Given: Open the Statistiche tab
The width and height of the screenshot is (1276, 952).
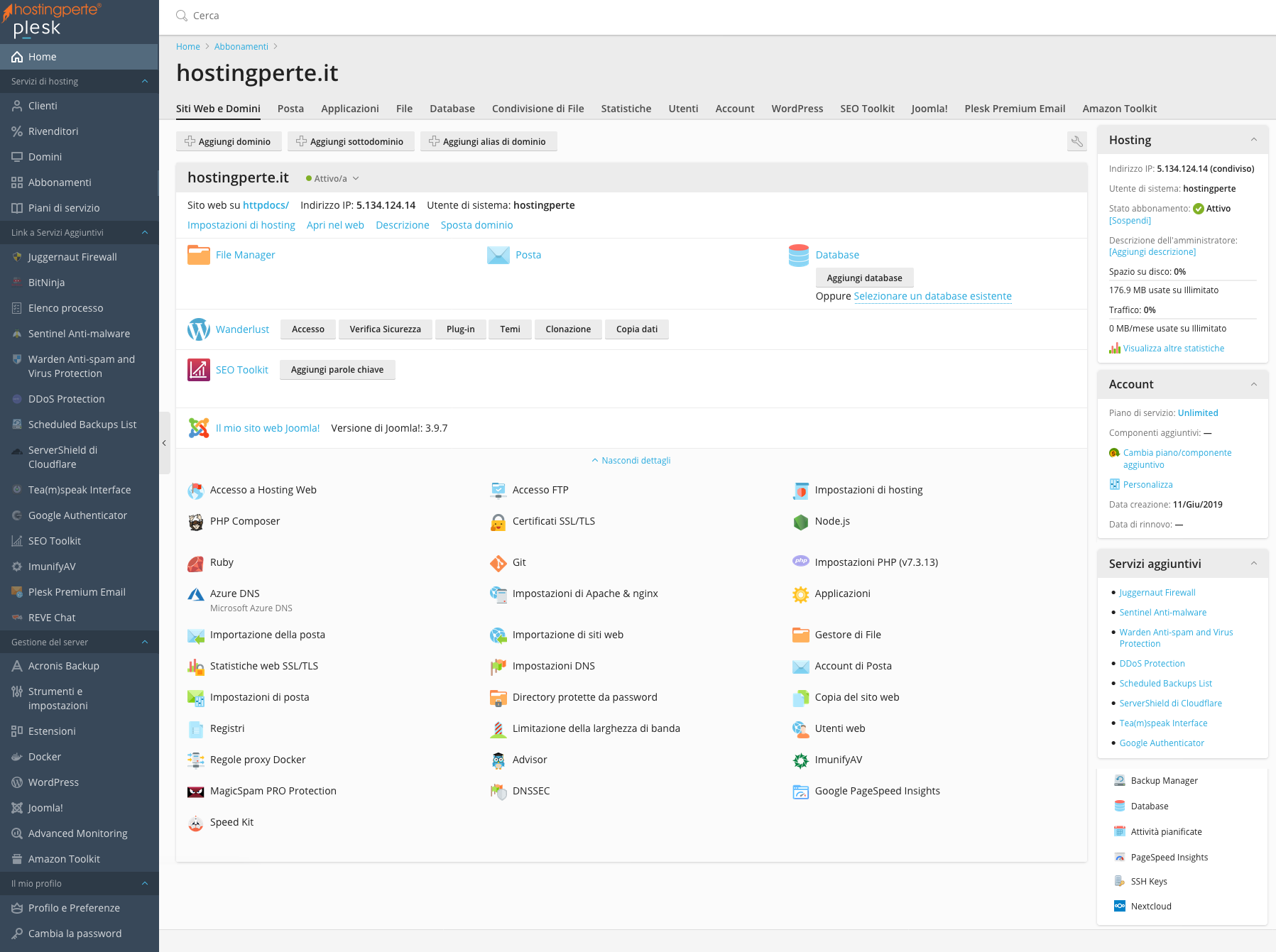Looking at the screenshot, I should coord(626,109).
